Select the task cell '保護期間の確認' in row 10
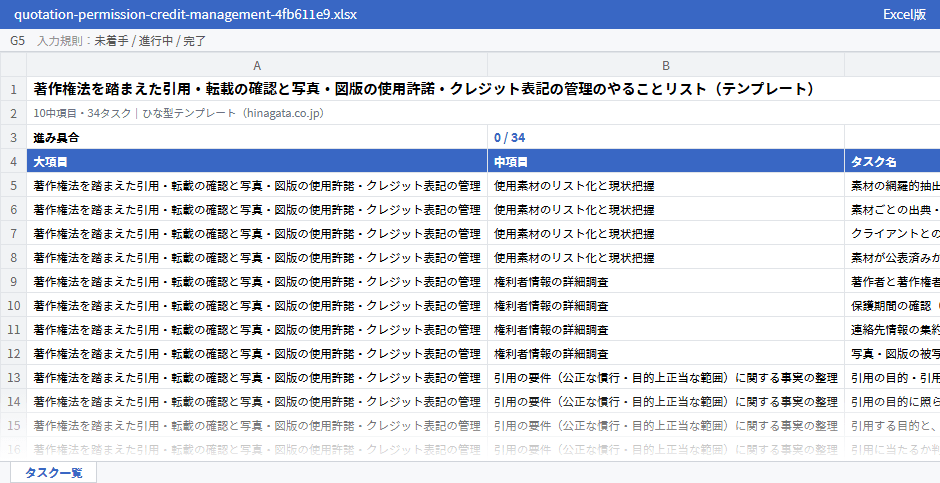 [892, 306]
